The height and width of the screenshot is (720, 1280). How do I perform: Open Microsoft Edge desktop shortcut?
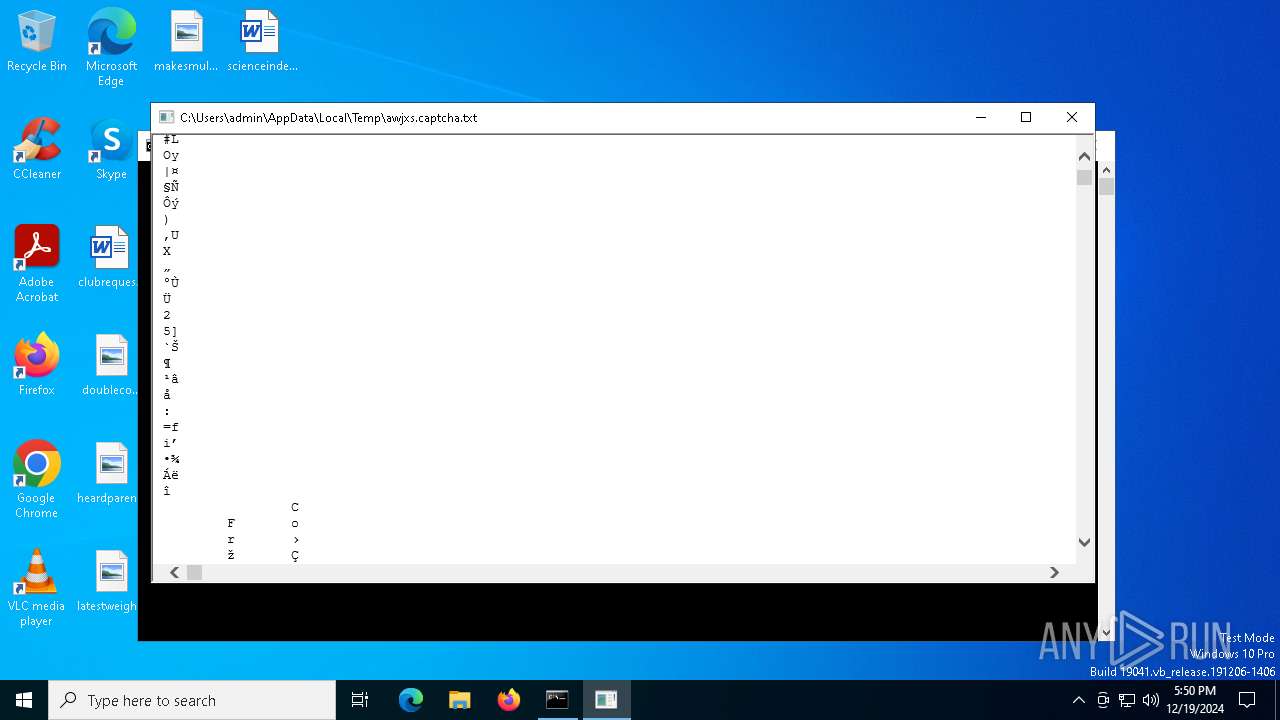click(111, 47)
